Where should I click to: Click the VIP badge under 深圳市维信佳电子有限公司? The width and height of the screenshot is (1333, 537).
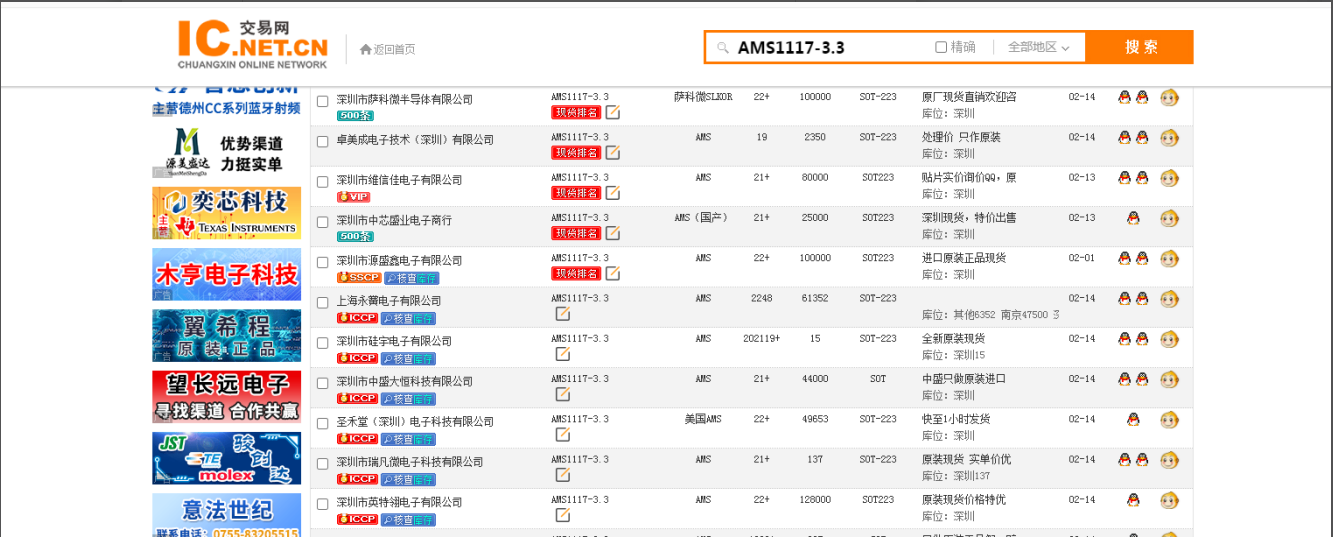click(353, 197)
